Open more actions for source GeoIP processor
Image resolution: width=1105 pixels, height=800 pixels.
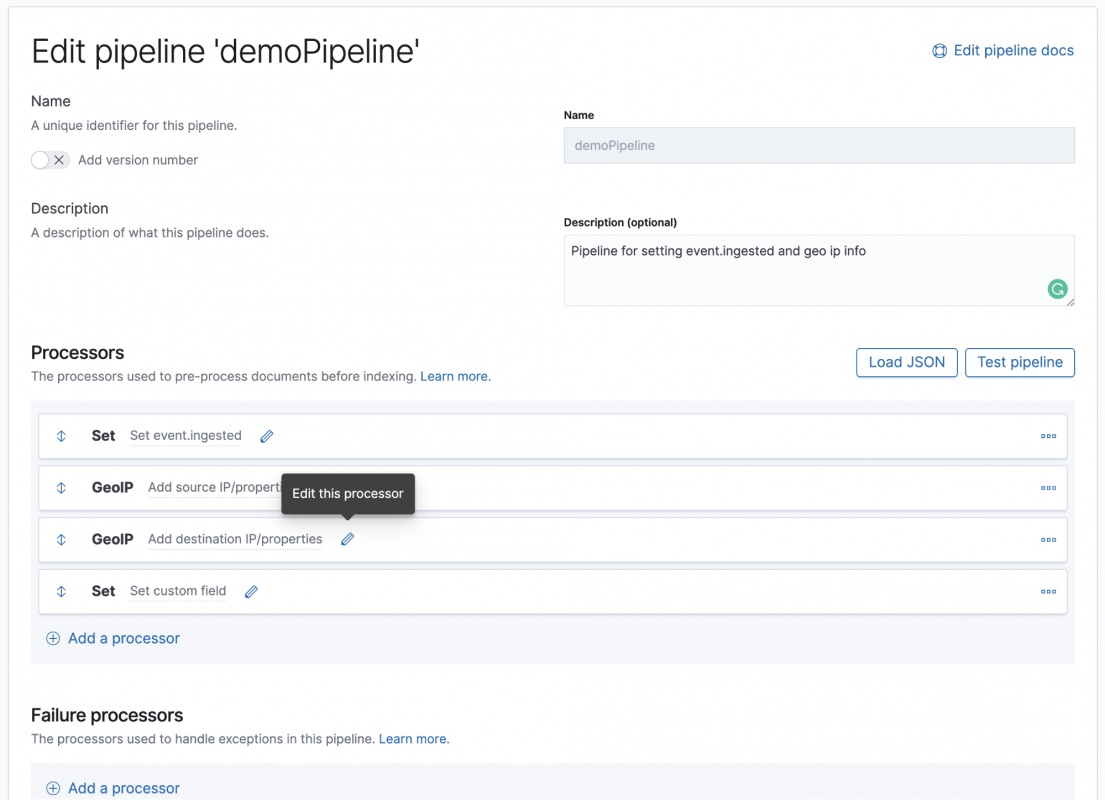click(x=1048, y=488)
